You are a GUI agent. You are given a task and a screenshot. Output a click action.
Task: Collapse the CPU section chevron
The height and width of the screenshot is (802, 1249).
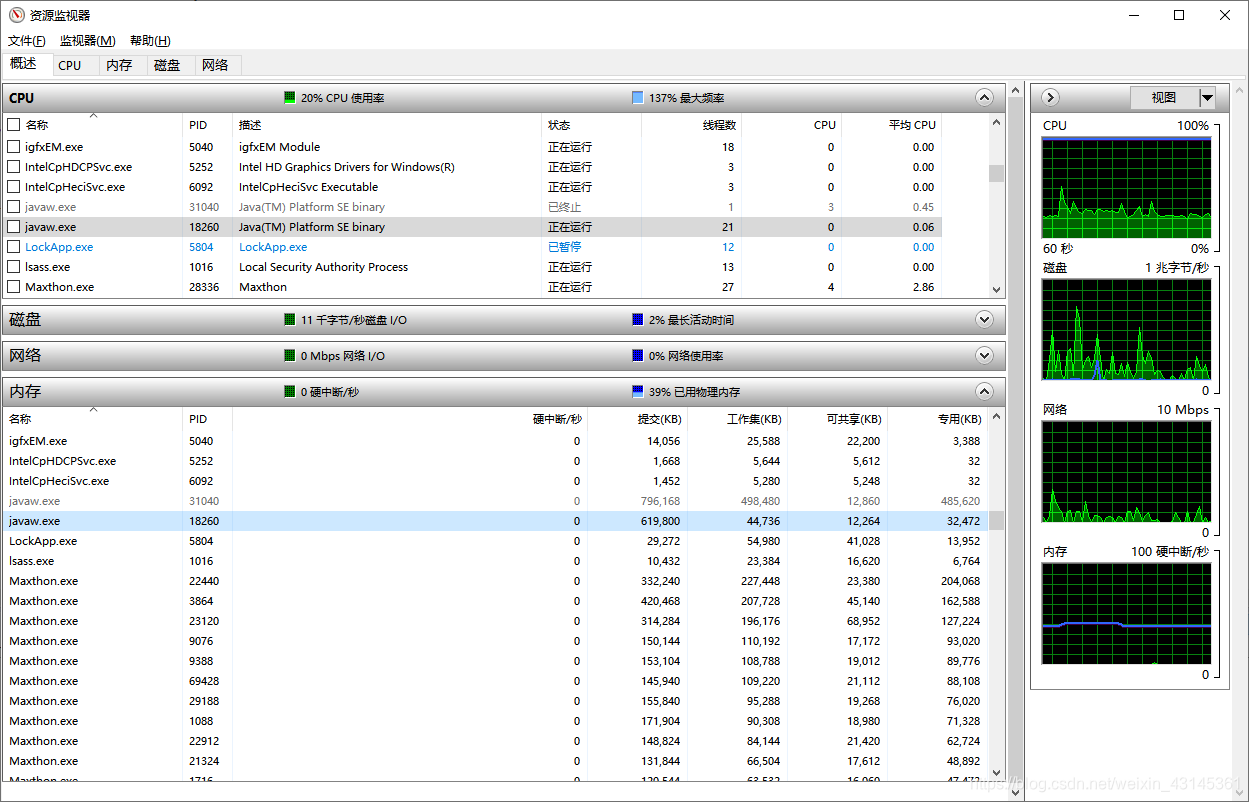click(984, 98)
